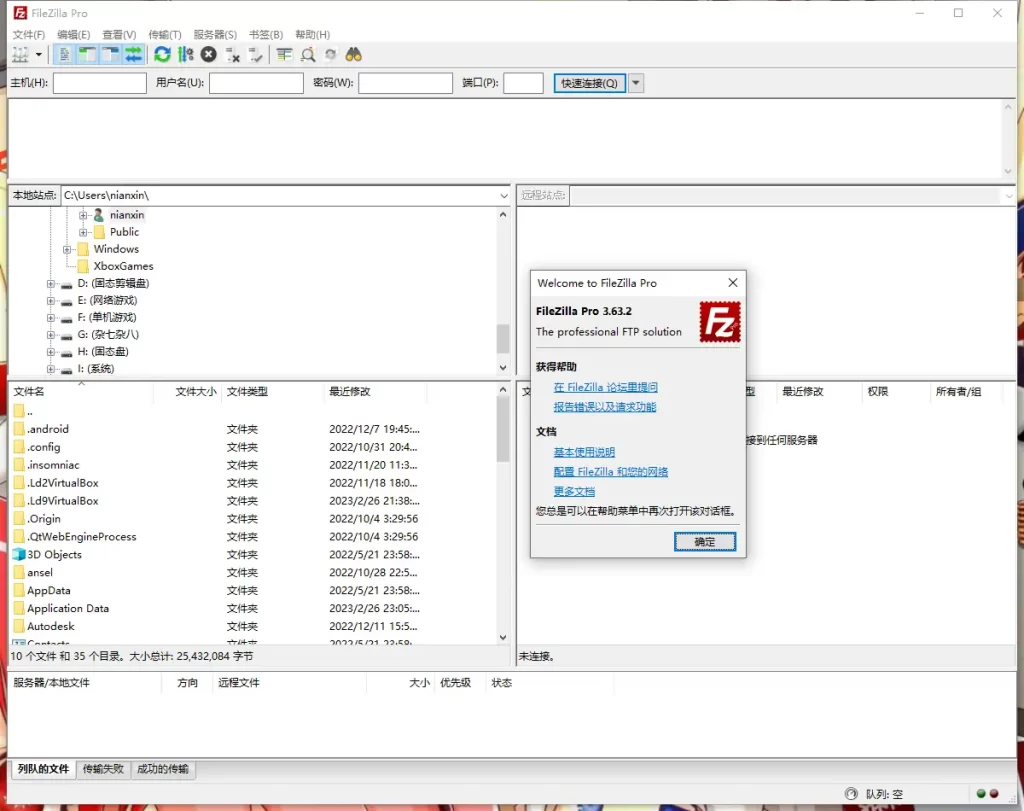Viewport: 1024px width, 811px height.
Task: Open the 服务器(S) menu
Action: pyautogui.click(x=215, y=35)
